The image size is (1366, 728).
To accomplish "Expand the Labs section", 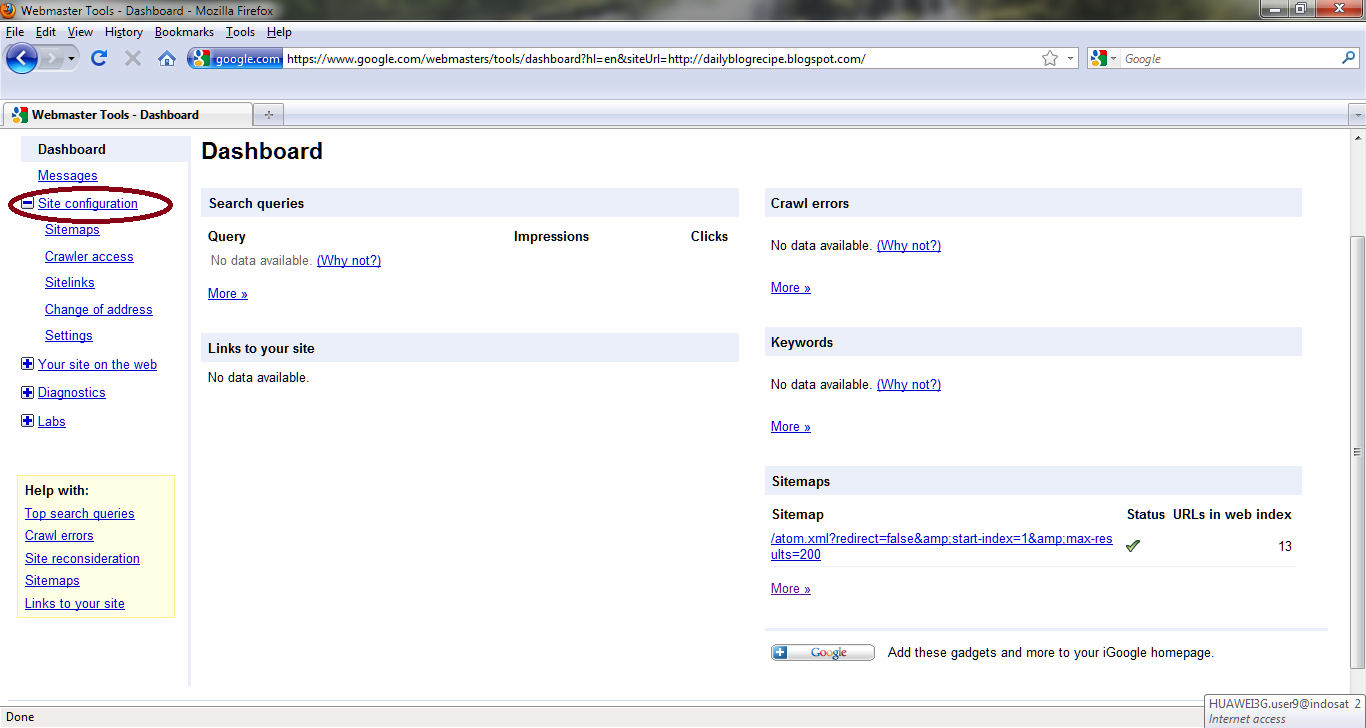I will click(x=28, y=421).
